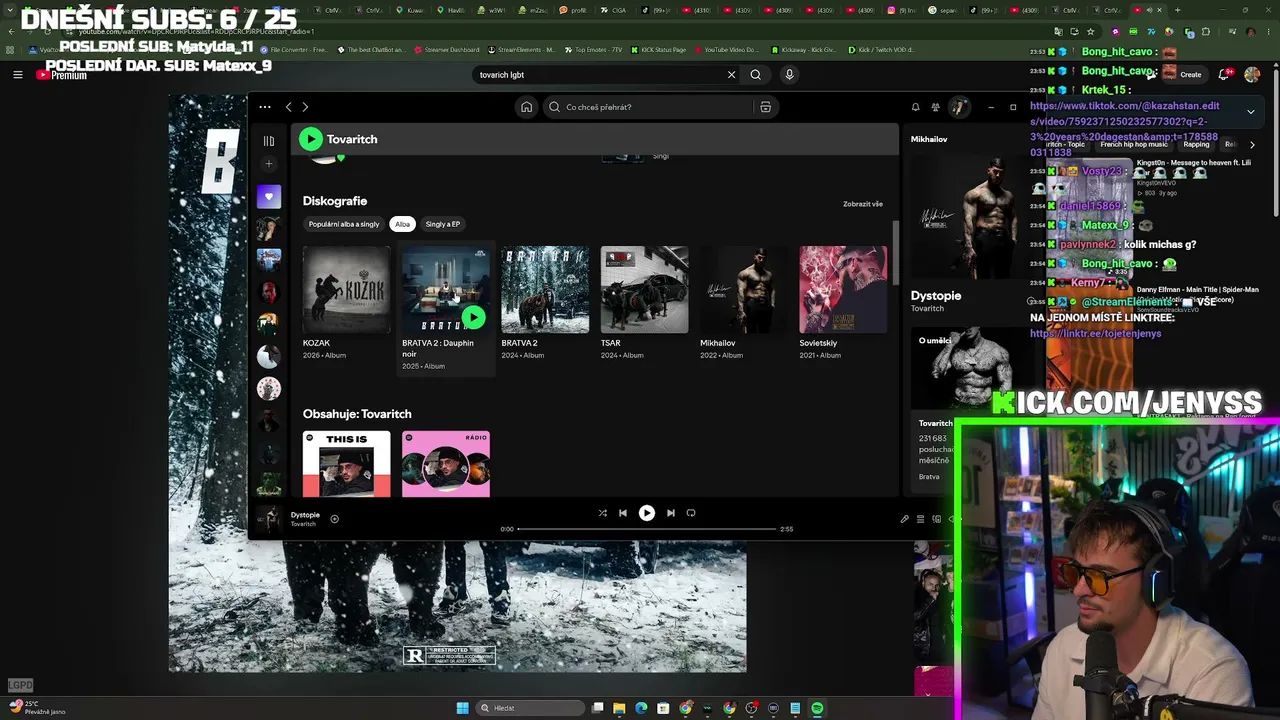This screenshot has width=1280, height=720.
Task: Go back in Spotify navigation
Action: point(289,107)
